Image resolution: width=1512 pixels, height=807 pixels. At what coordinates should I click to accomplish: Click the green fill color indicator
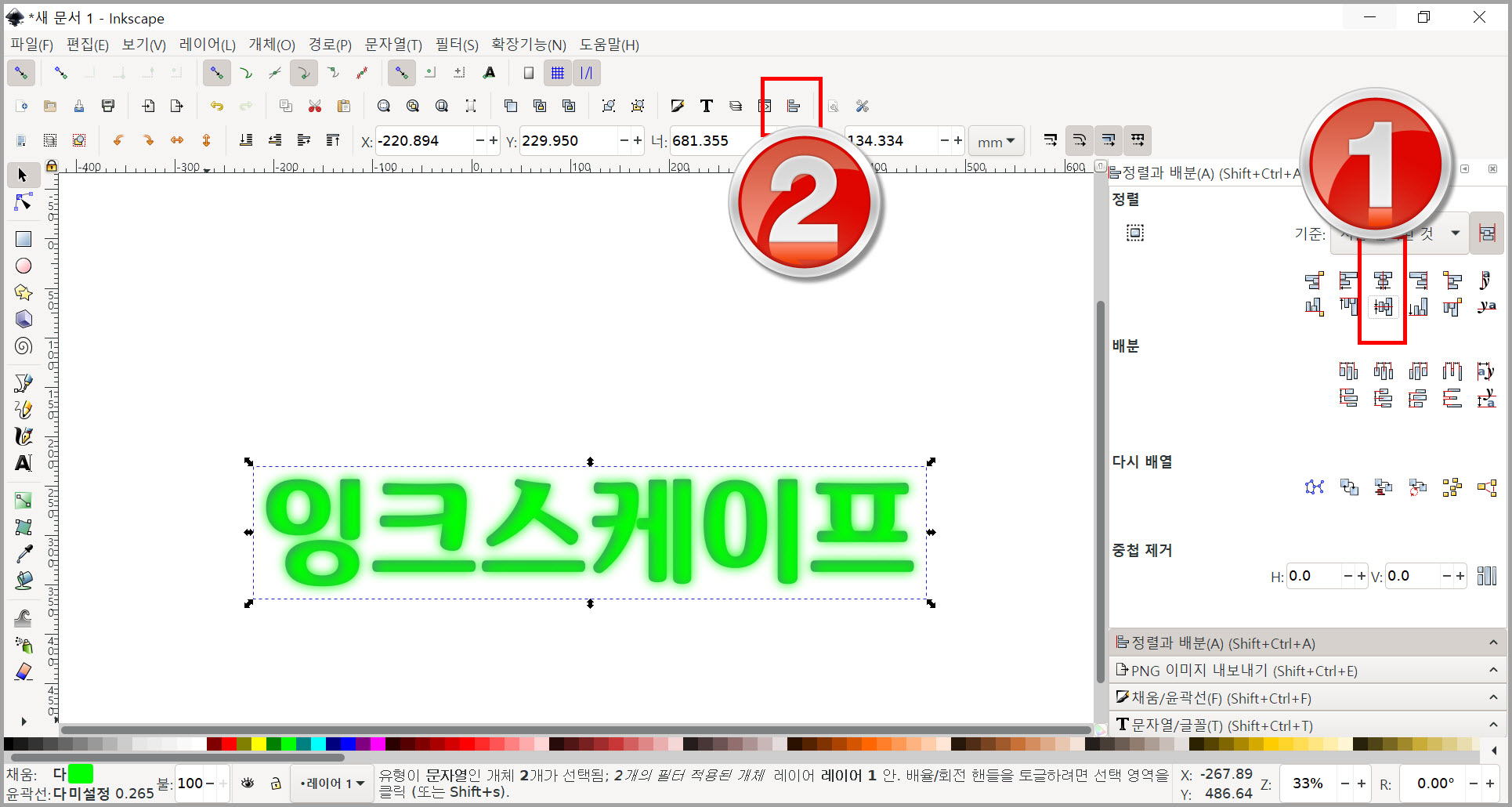click(x=81, y=774)
